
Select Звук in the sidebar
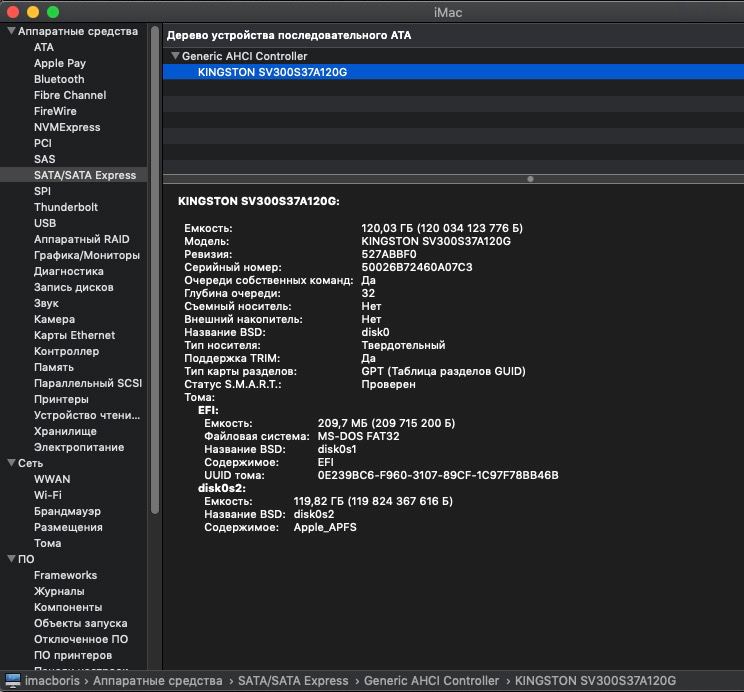coord(46,303)
